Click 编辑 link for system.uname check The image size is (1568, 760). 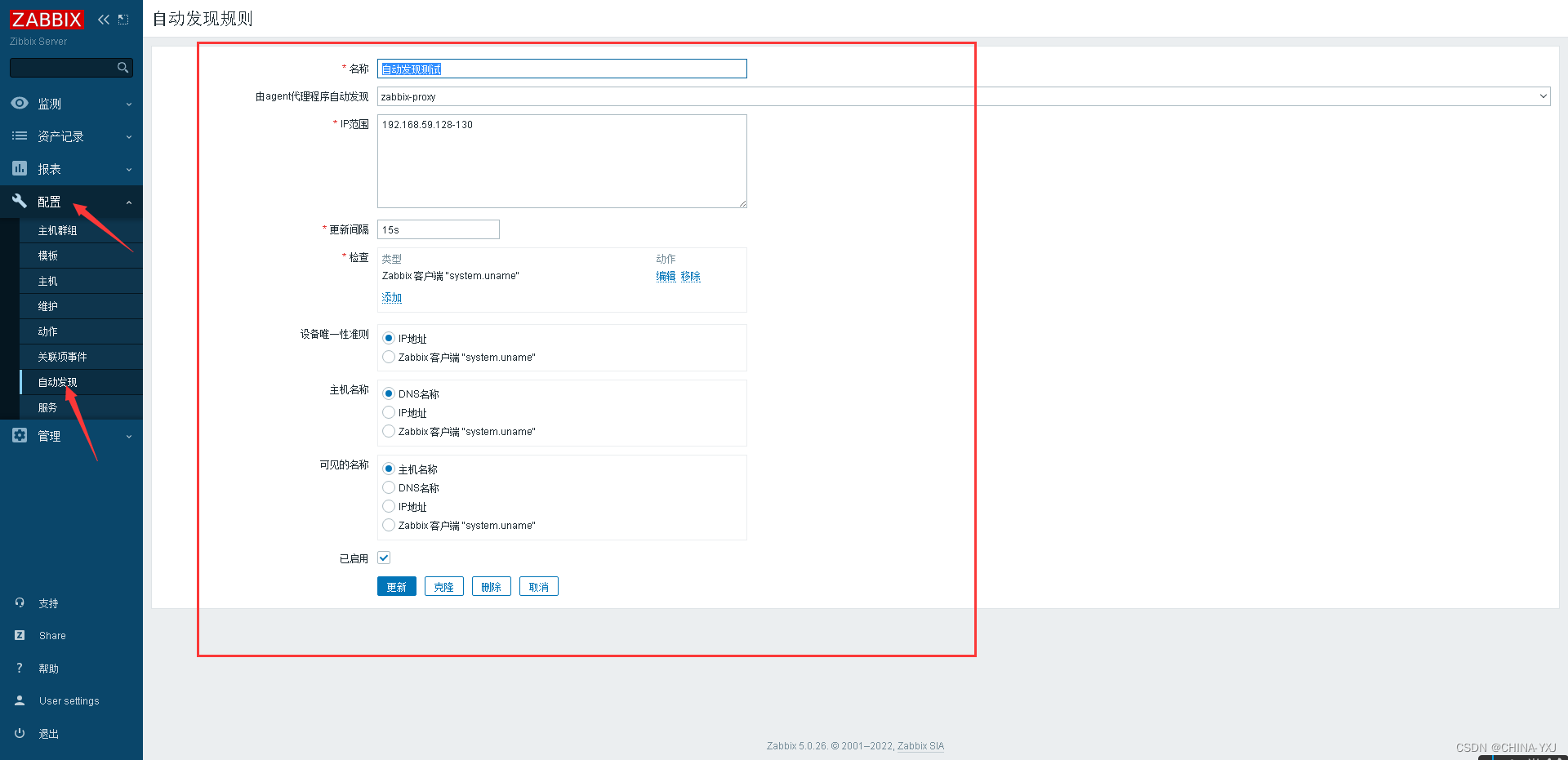tap(666, 276)
